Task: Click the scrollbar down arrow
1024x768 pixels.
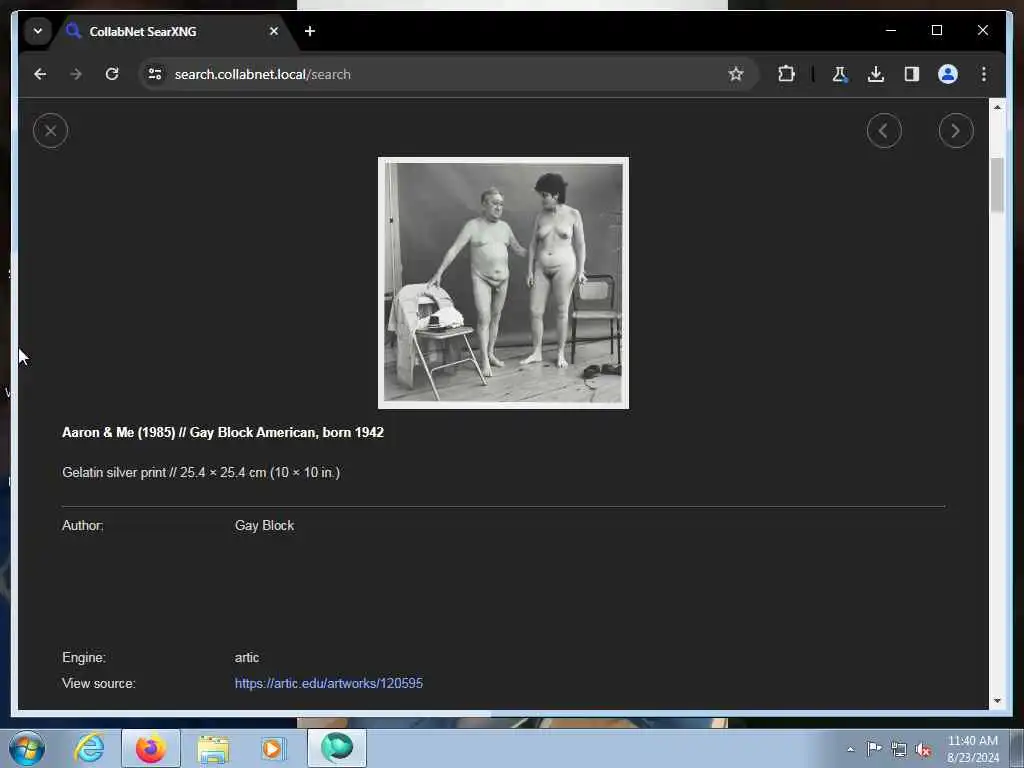Action: 997,701
